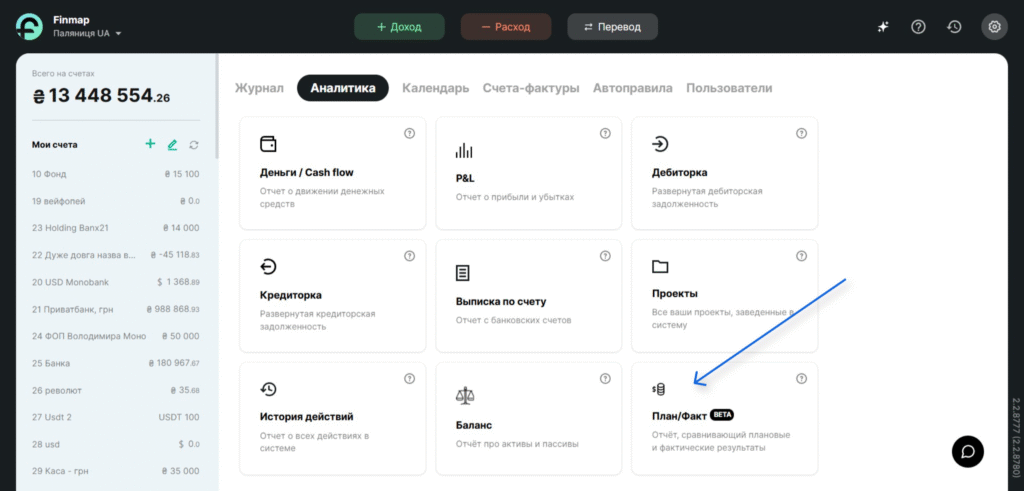Open the settings gear icon

point(994,27)
